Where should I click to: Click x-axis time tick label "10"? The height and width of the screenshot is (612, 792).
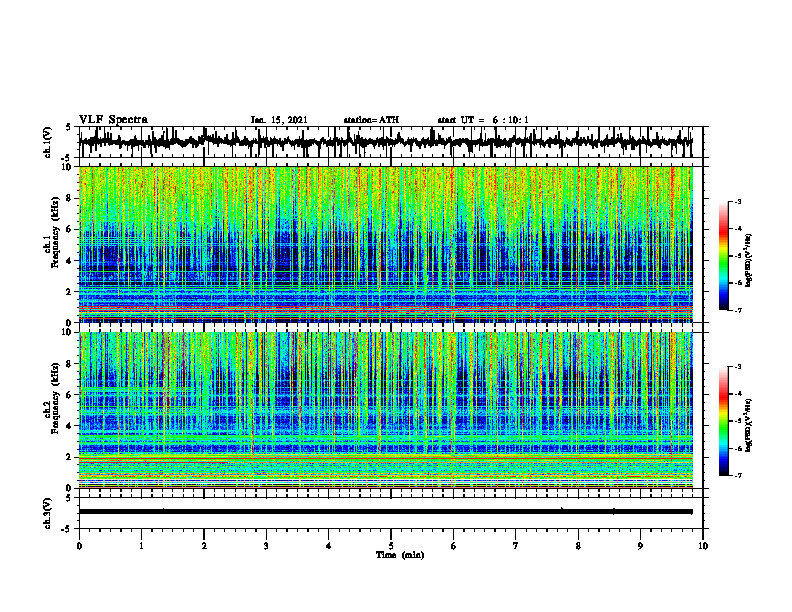point(703,546)
